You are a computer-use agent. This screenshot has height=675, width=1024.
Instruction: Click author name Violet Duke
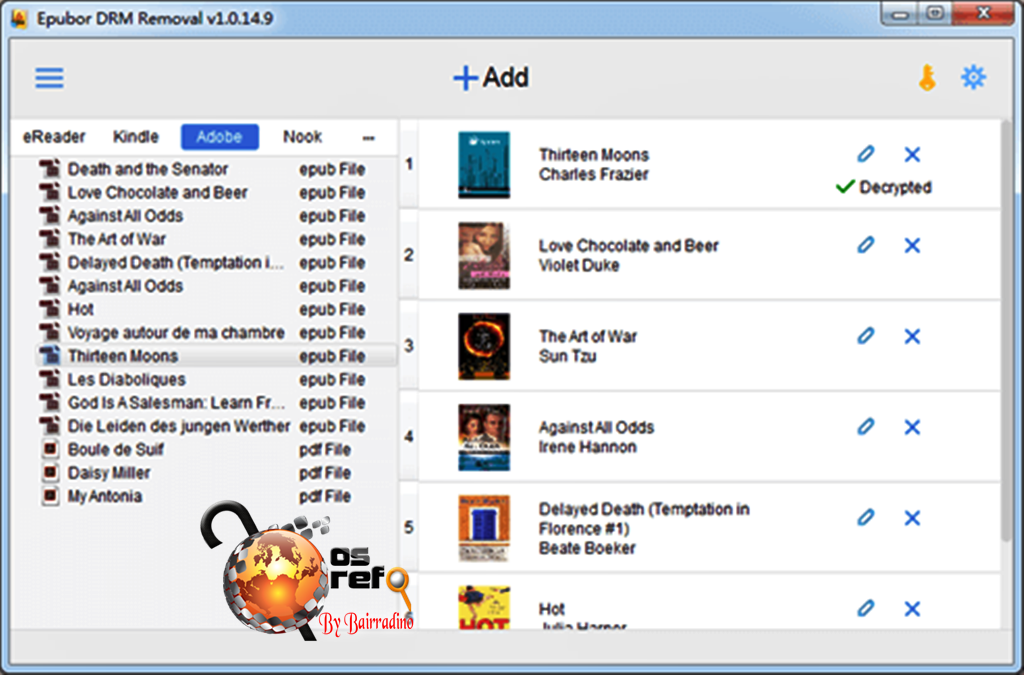point(579,265)
